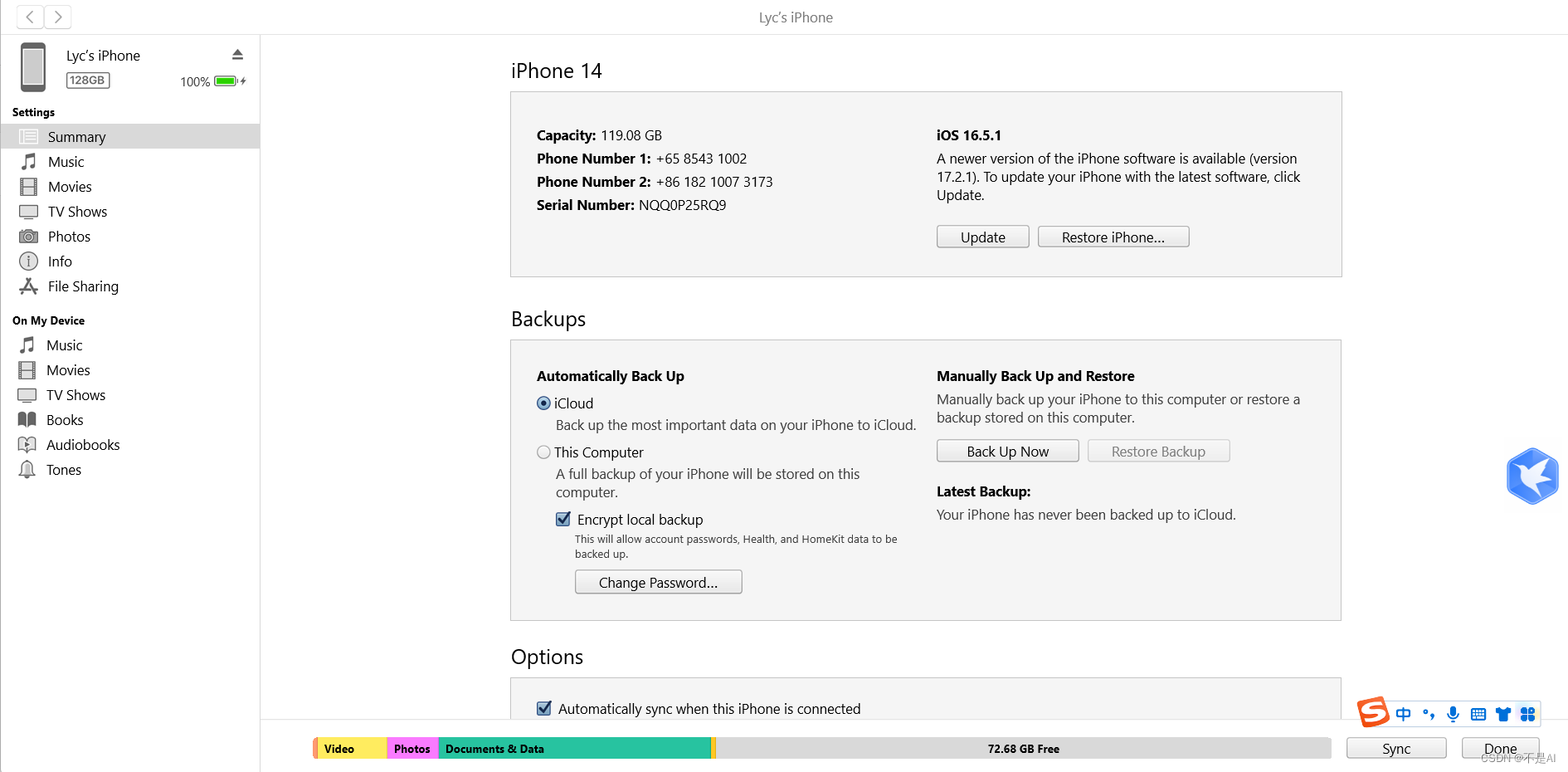Click Restore iPhone... button
Screen dimensions: 1568x772
pyautogui.click(x=1113, y=237)
